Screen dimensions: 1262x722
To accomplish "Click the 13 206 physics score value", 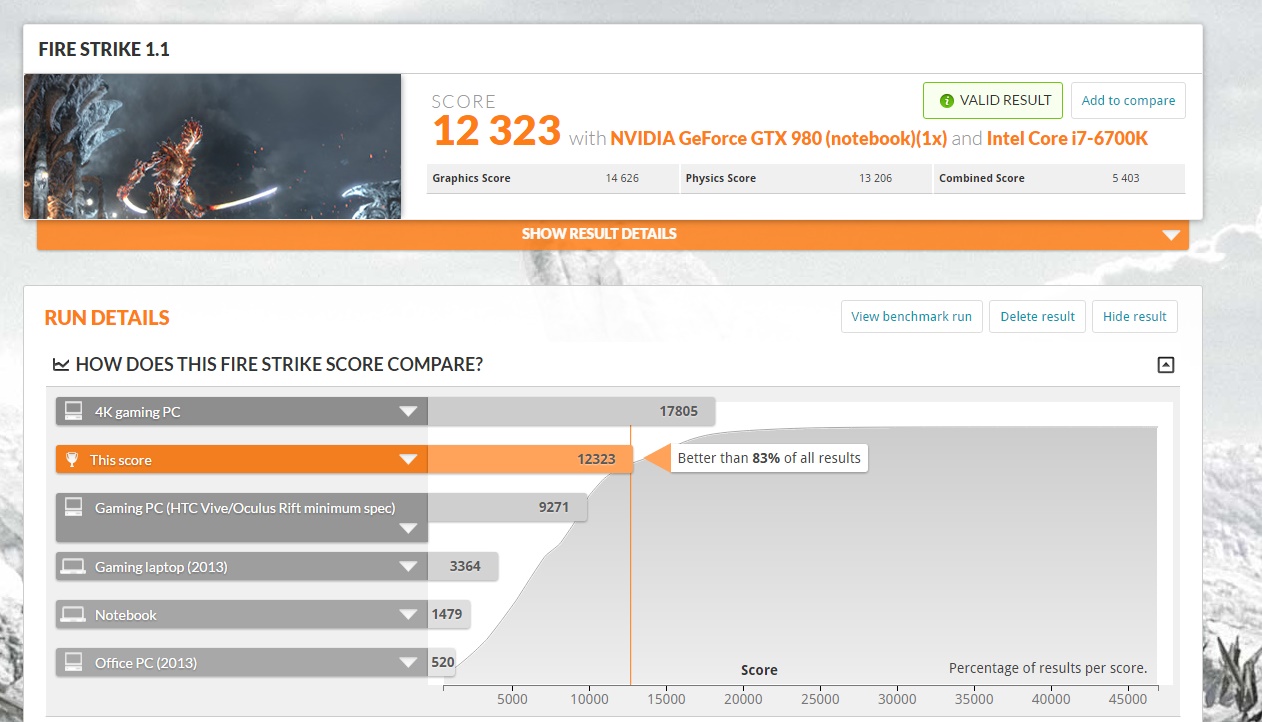I will pos(876,178).
